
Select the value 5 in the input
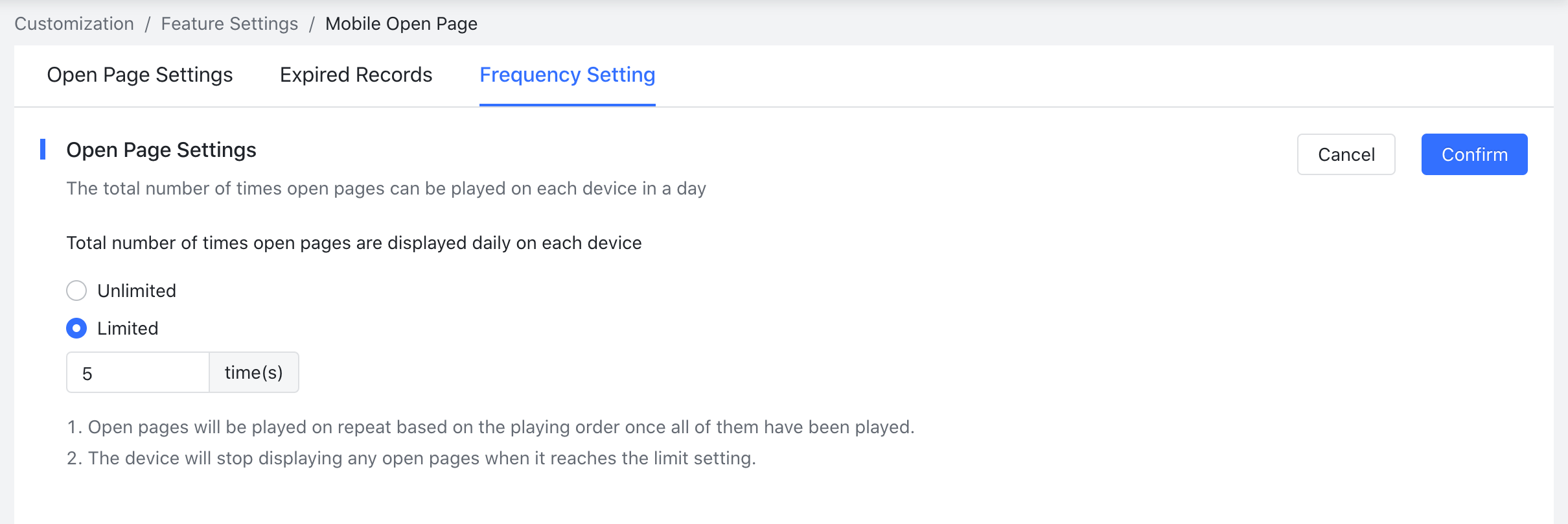point(87,372)
